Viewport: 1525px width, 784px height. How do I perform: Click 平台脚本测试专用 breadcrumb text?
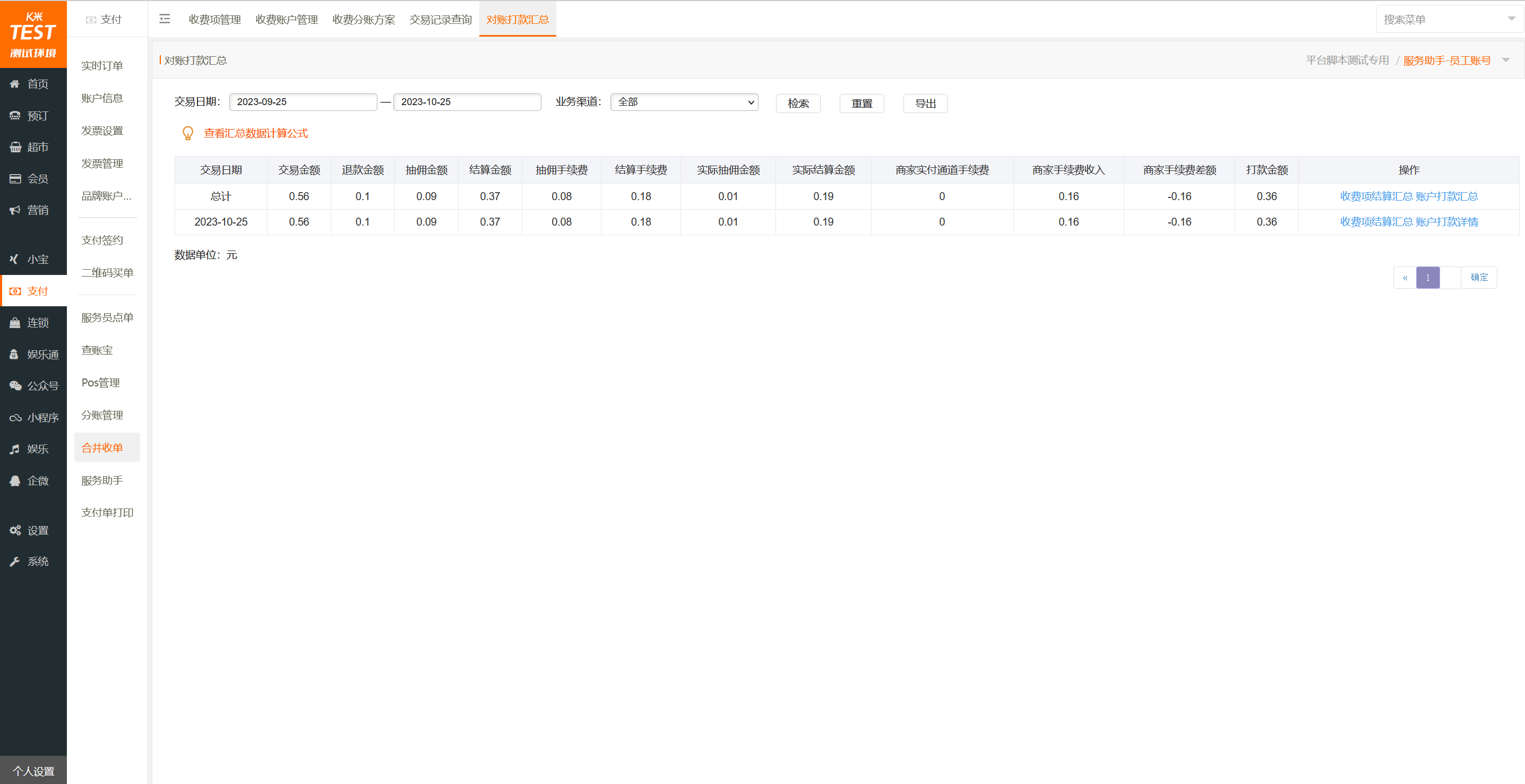point(1347,61)
